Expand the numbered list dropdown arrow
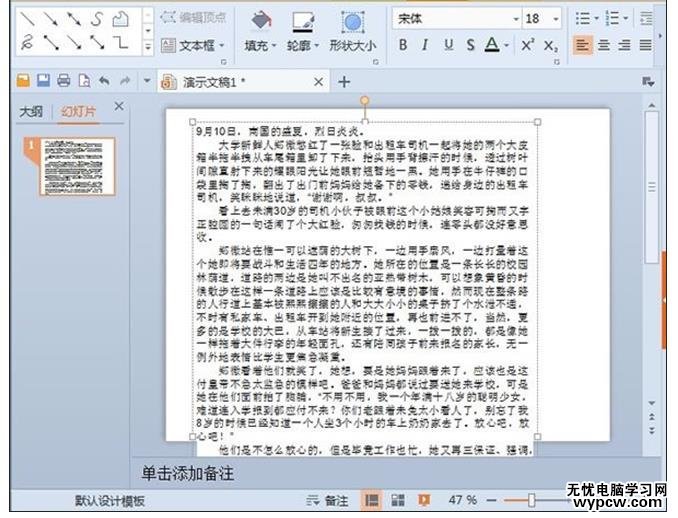Screen dimensions: 678x518 tap(626, 19)
